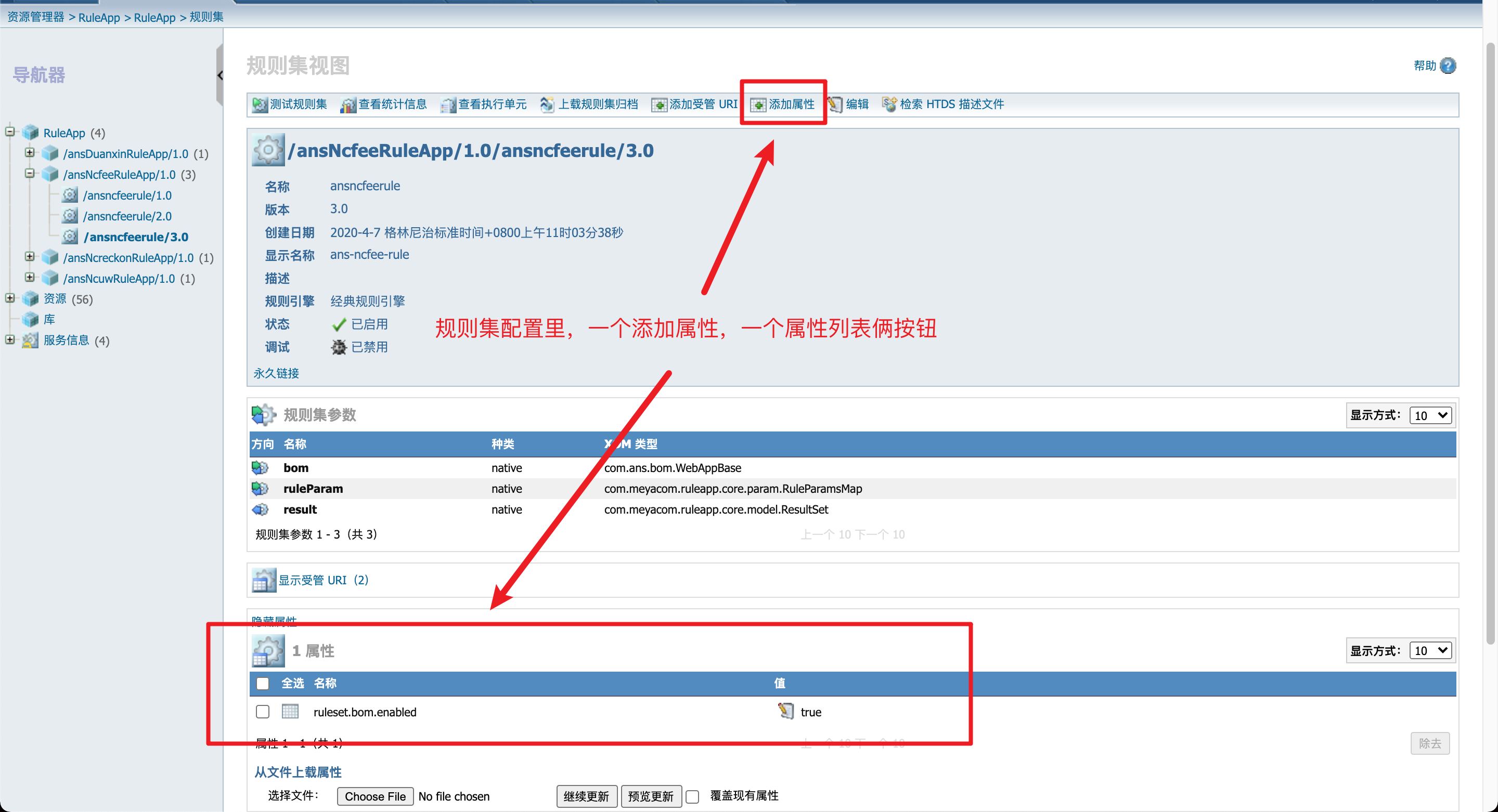Open 规则集参数 显示方式 dropdown
Image resolution: width=1498 pixels, height=812 pixels.
pos(1430,415)
